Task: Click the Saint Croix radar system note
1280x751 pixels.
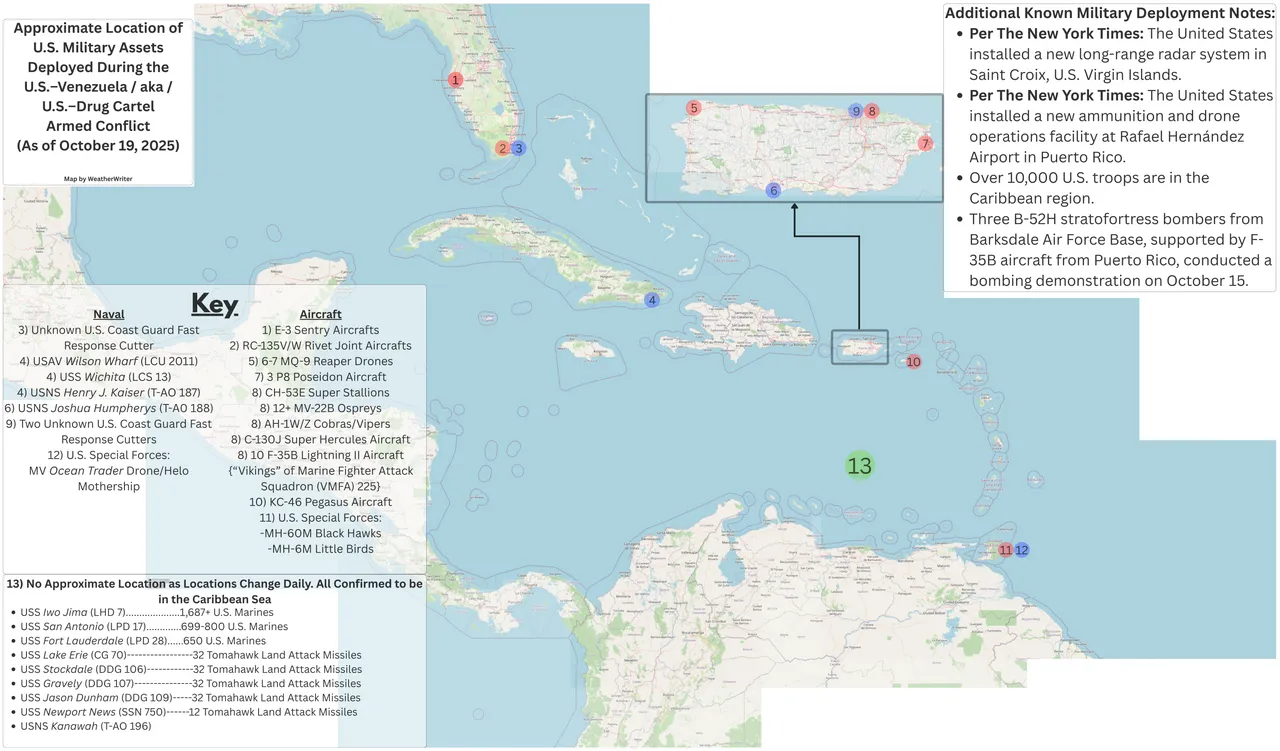Action: (1114, 54)
